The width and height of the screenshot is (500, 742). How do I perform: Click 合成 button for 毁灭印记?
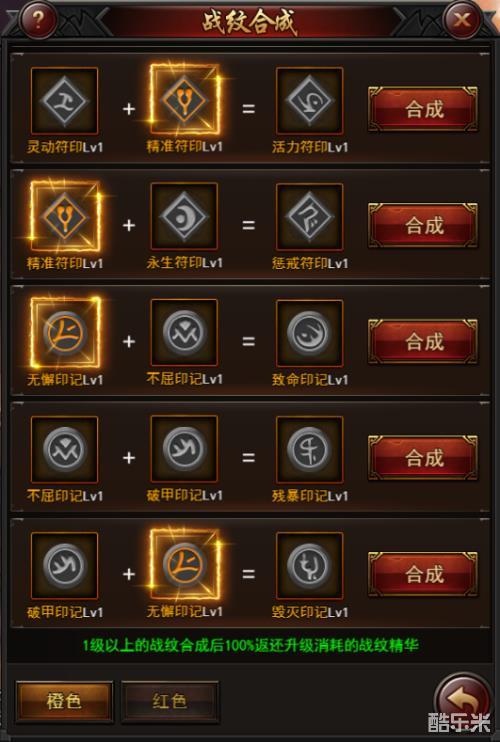click(423, 574)
